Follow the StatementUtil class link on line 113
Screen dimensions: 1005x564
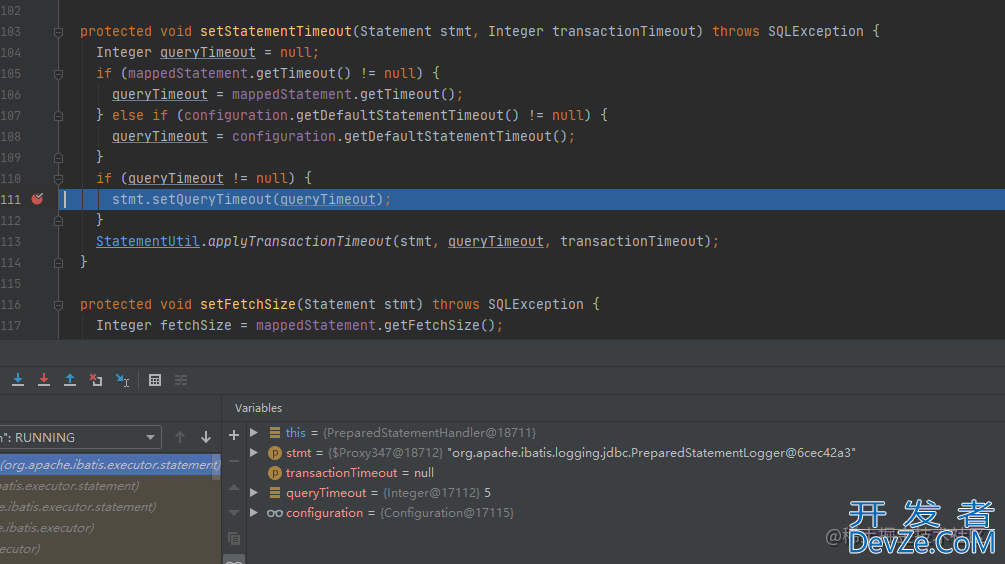tap(147, 242)
